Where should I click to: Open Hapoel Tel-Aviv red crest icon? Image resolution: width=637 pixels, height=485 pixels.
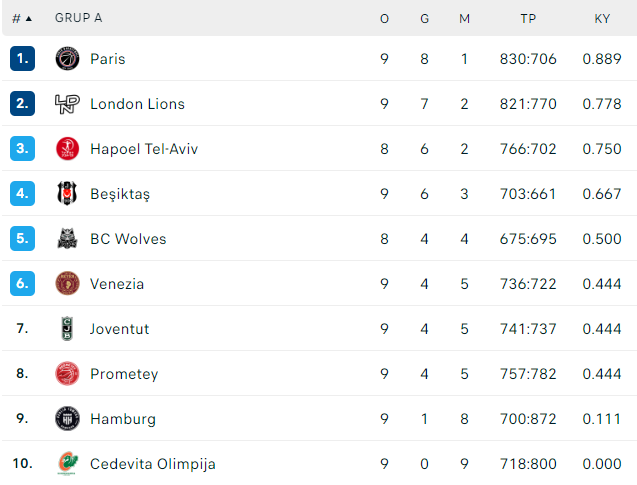click(67, 149)
